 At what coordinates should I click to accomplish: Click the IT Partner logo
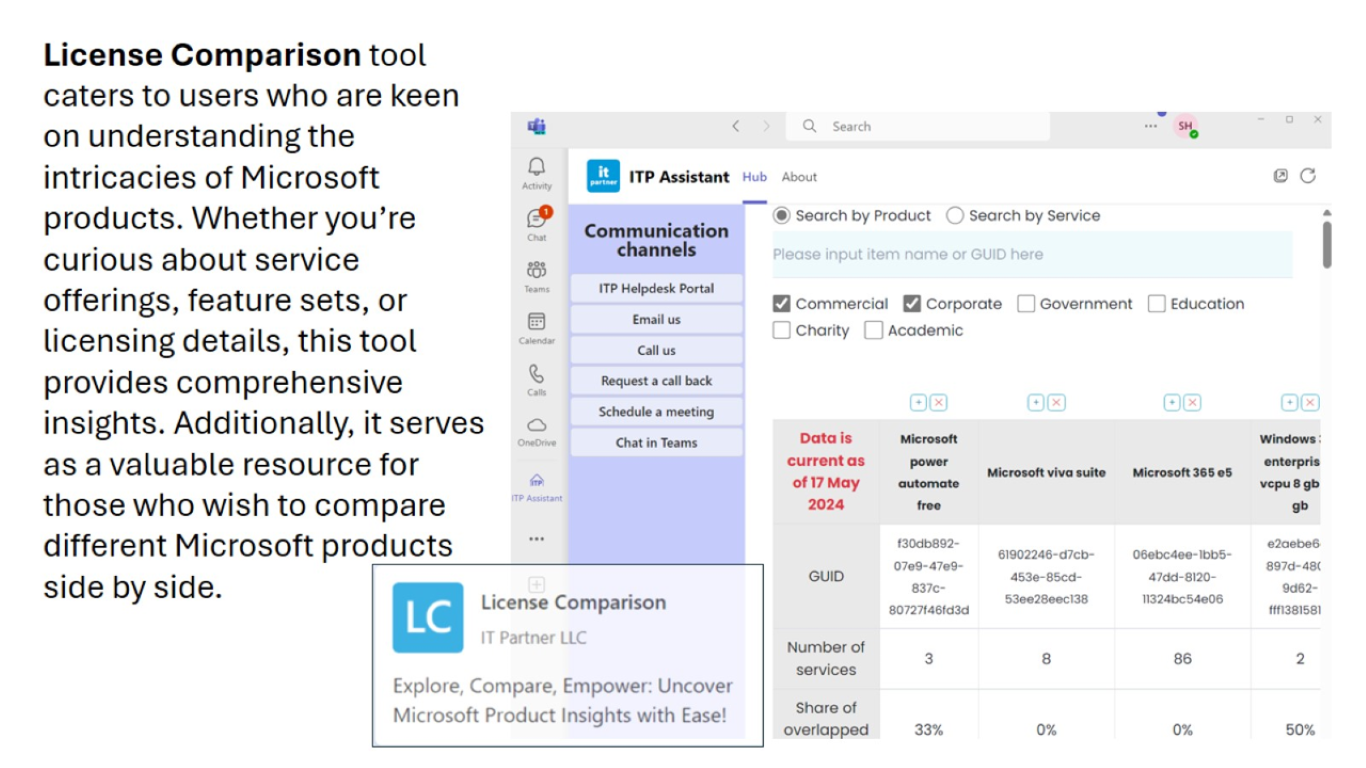click(603, 176)
